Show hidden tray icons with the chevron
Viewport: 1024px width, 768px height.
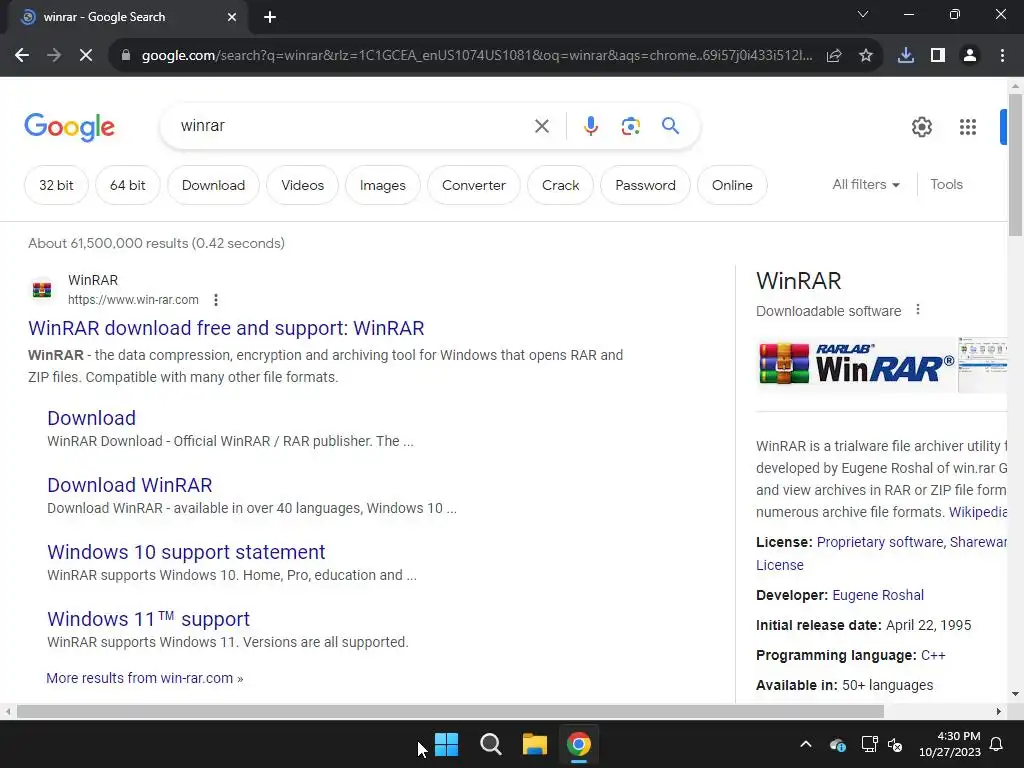tap(806, 744)
